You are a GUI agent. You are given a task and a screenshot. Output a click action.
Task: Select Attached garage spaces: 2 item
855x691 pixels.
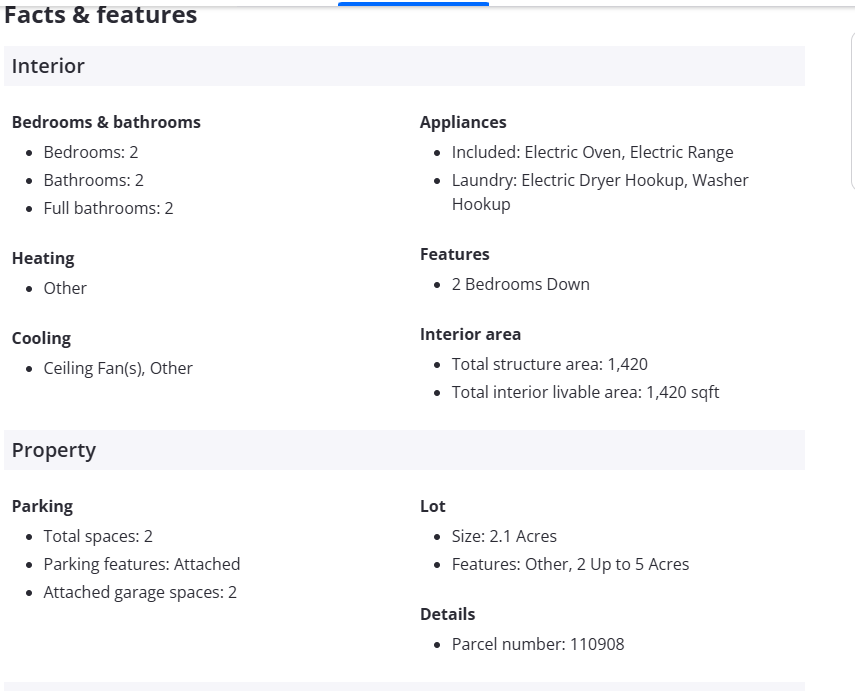pos(140,592)
